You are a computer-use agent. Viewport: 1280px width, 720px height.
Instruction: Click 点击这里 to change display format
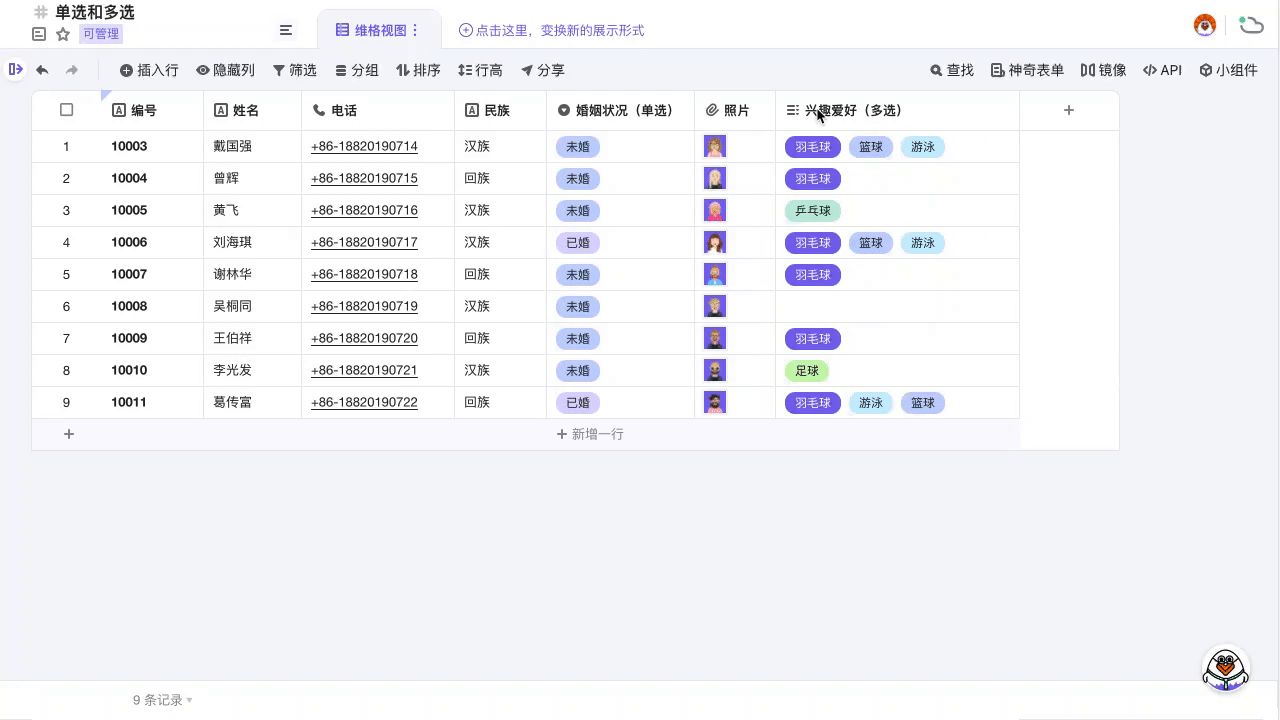(552, 30)
